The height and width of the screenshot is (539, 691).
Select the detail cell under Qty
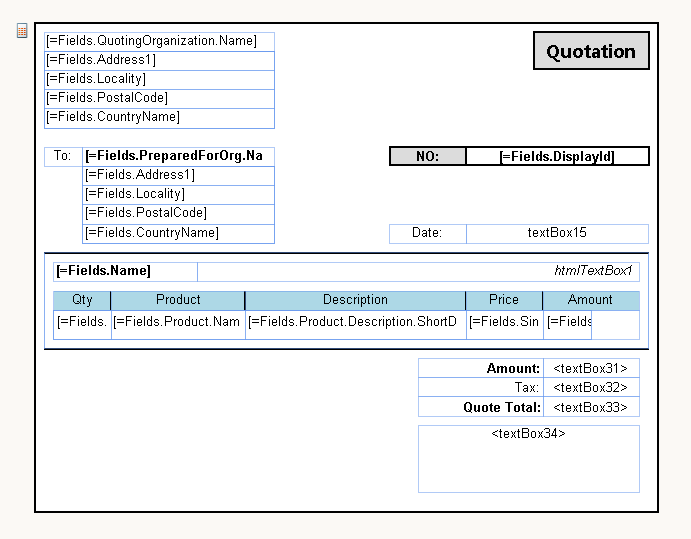(x=82, y=325)
